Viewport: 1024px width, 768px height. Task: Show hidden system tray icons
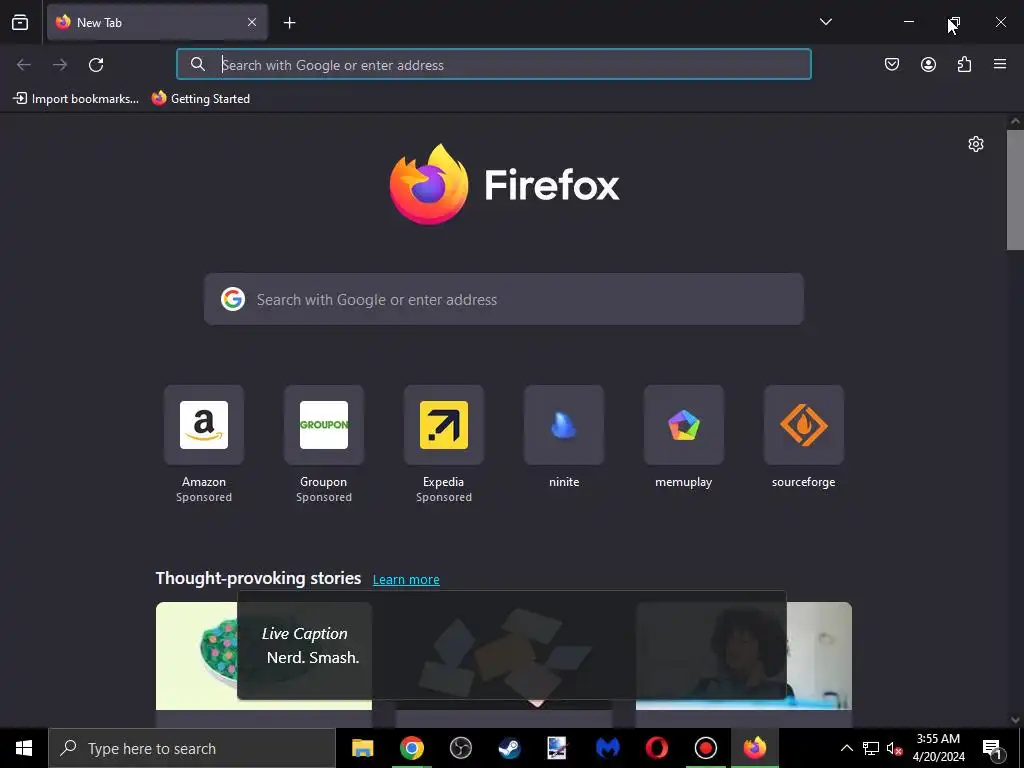(846, 748)
